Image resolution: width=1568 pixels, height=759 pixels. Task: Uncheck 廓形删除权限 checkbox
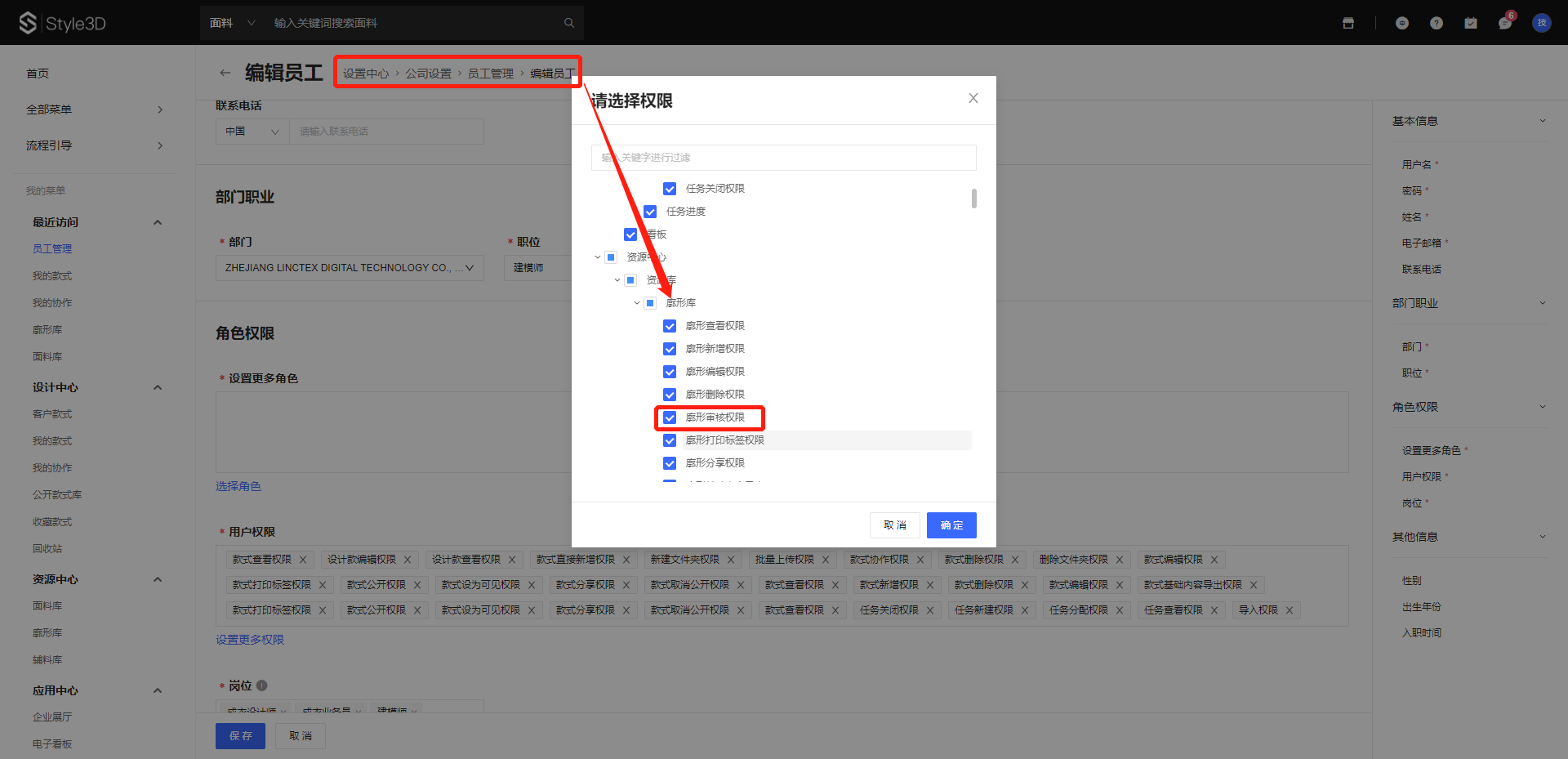[x=670, y=395]
